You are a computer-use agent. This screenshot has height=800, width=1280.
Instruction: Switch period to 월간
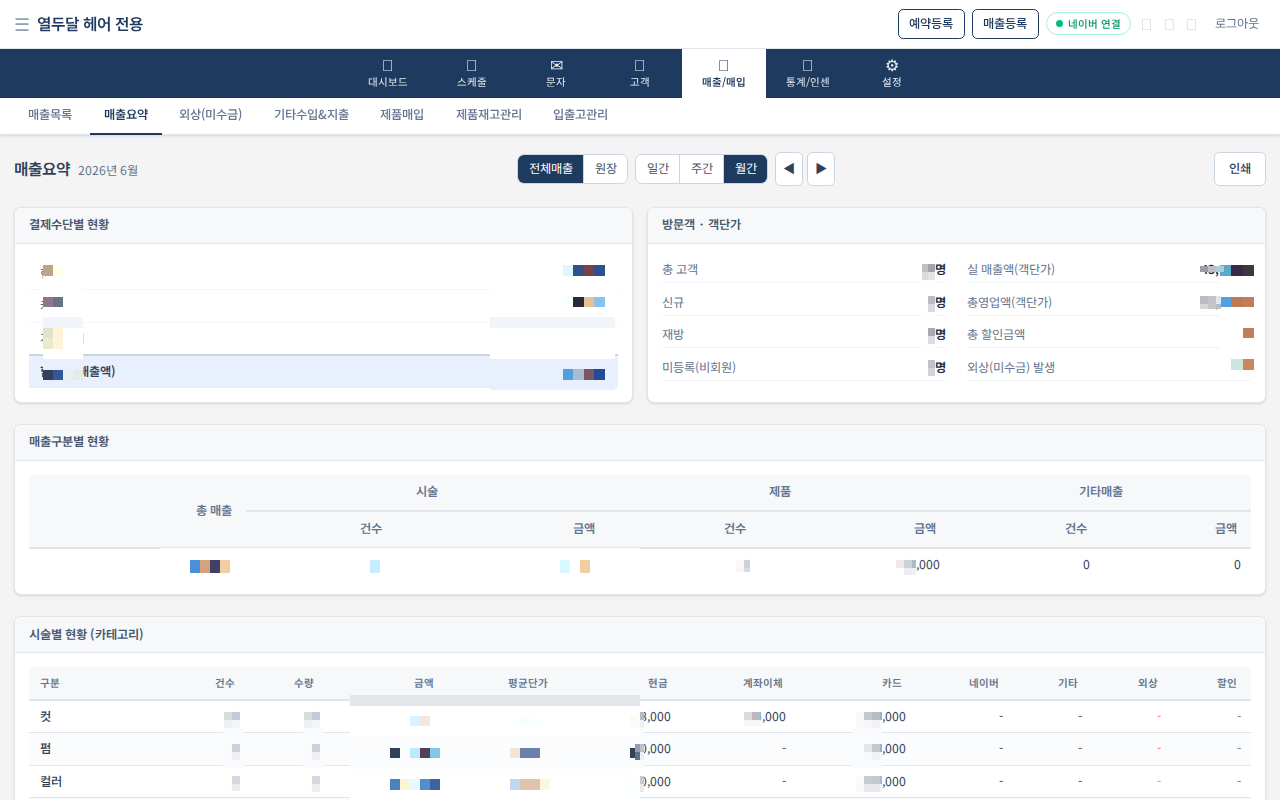[x=746, y=169]
